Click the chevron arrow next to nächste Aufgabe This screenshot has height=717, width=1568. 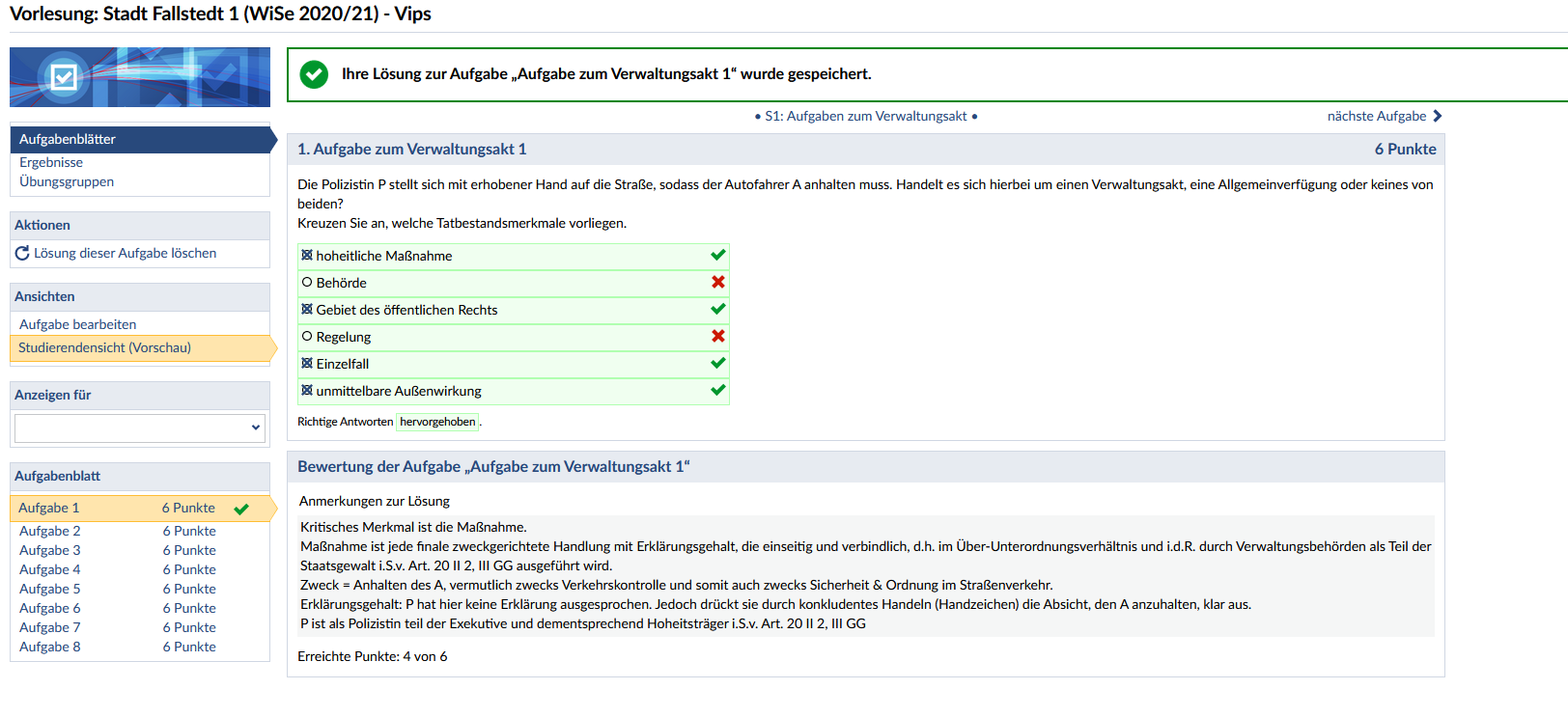[x=1437, y=116]
